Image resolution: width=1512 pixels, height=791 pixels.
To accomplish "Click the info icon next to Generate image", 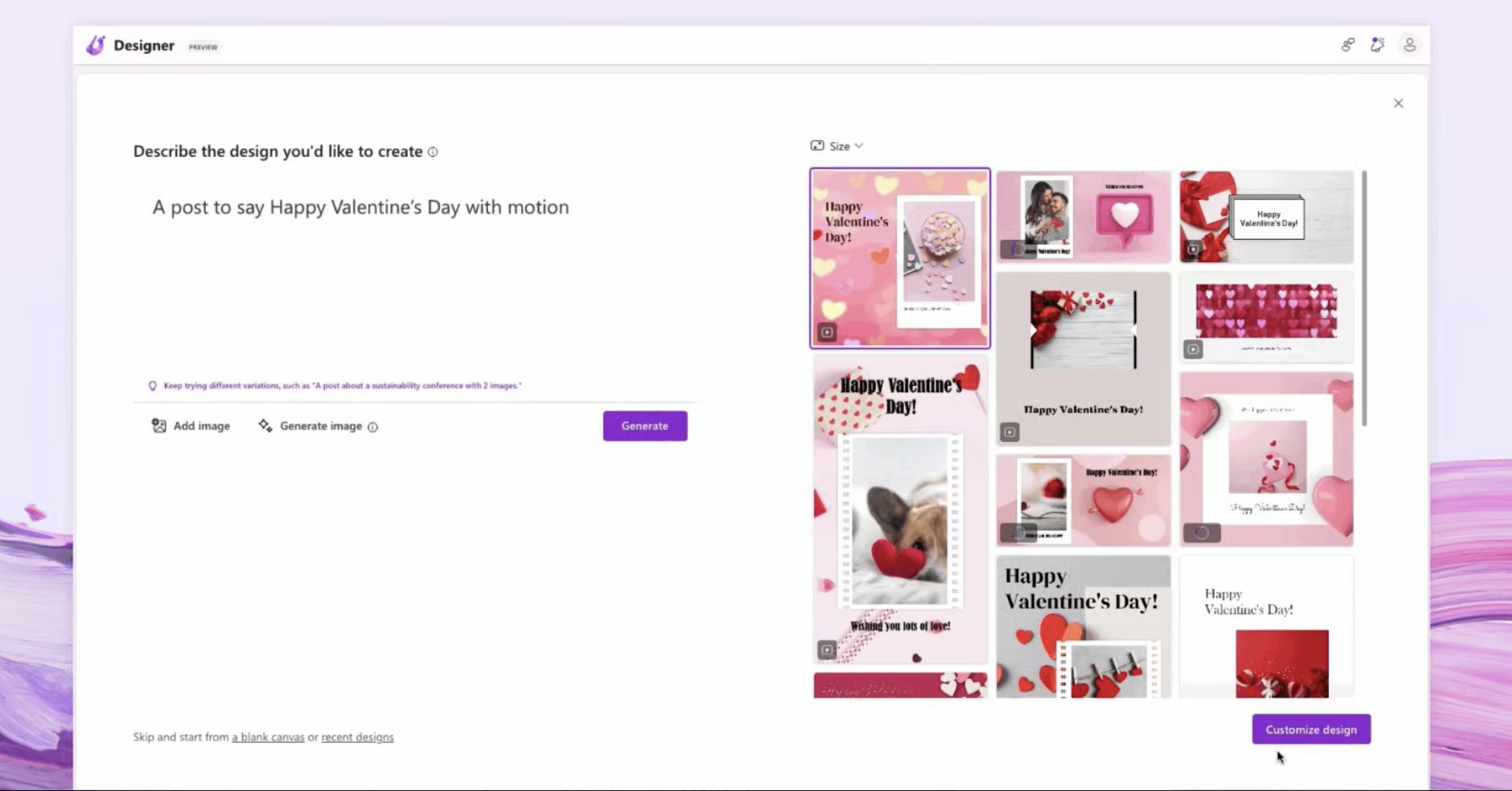I will pos(372,426).
